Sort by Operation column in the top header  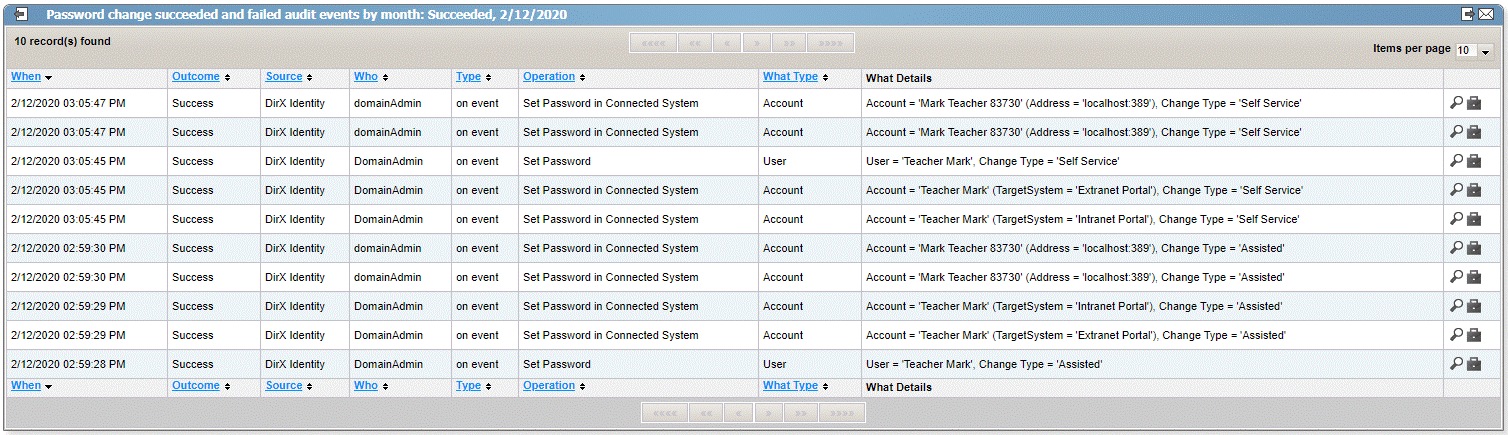point(549,77)
